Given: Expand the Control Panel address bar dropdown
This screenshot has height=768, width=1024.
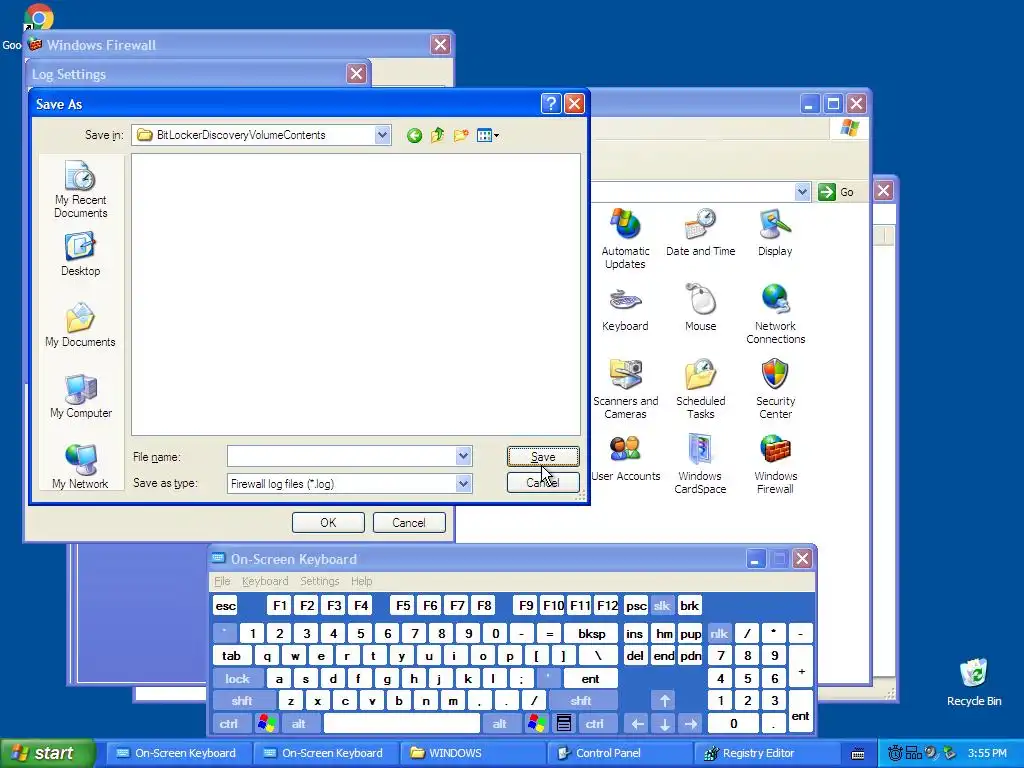Looking at the screenshot, I should (802, 192).
